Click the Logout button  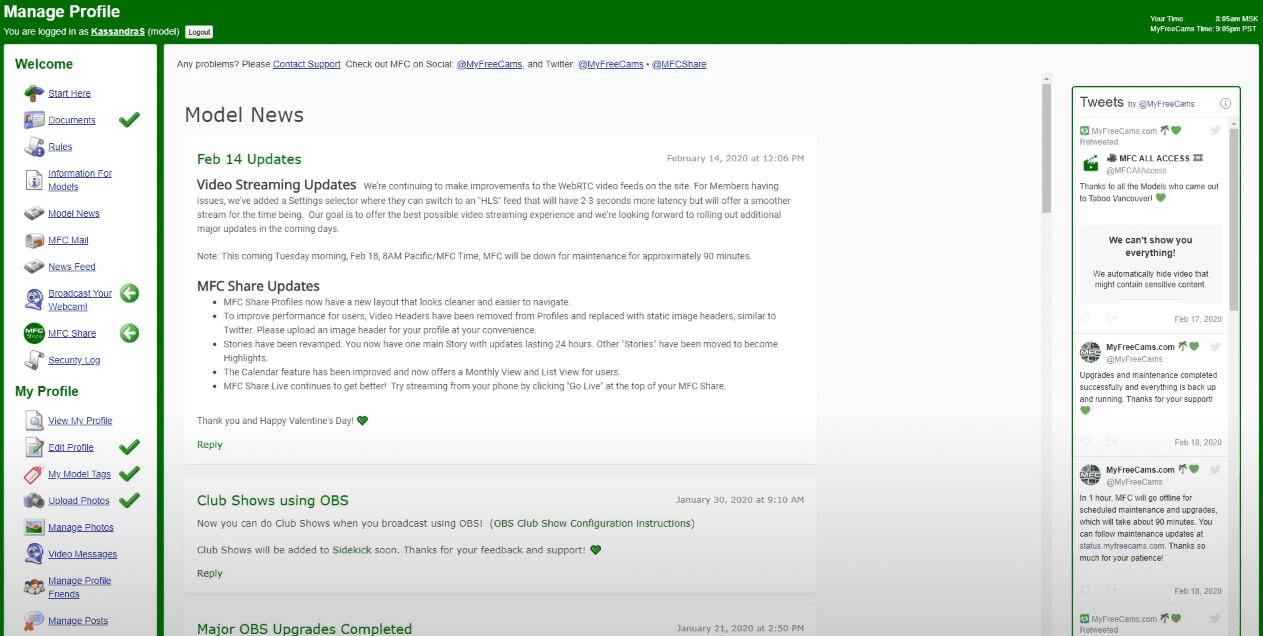click(199, 31)
